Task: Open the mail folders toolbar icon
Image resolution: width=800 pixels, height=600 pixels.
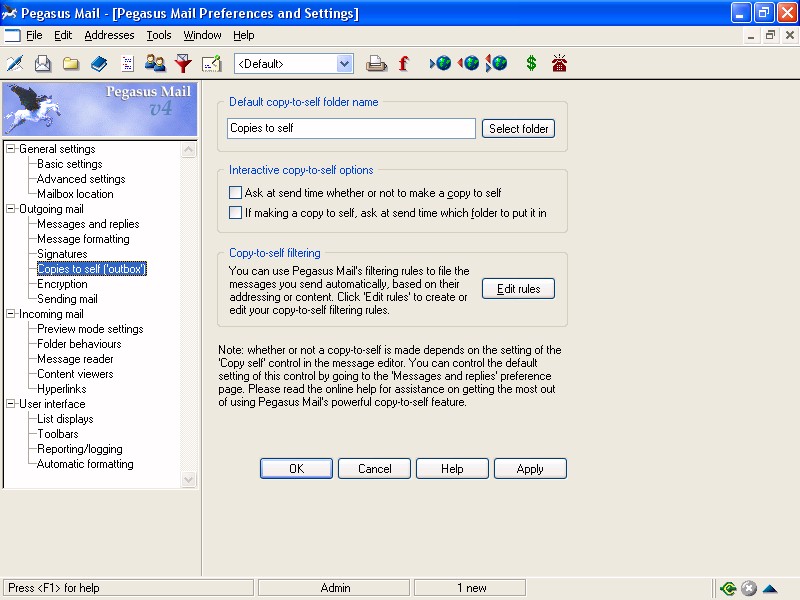Action: tap(71, 64)
